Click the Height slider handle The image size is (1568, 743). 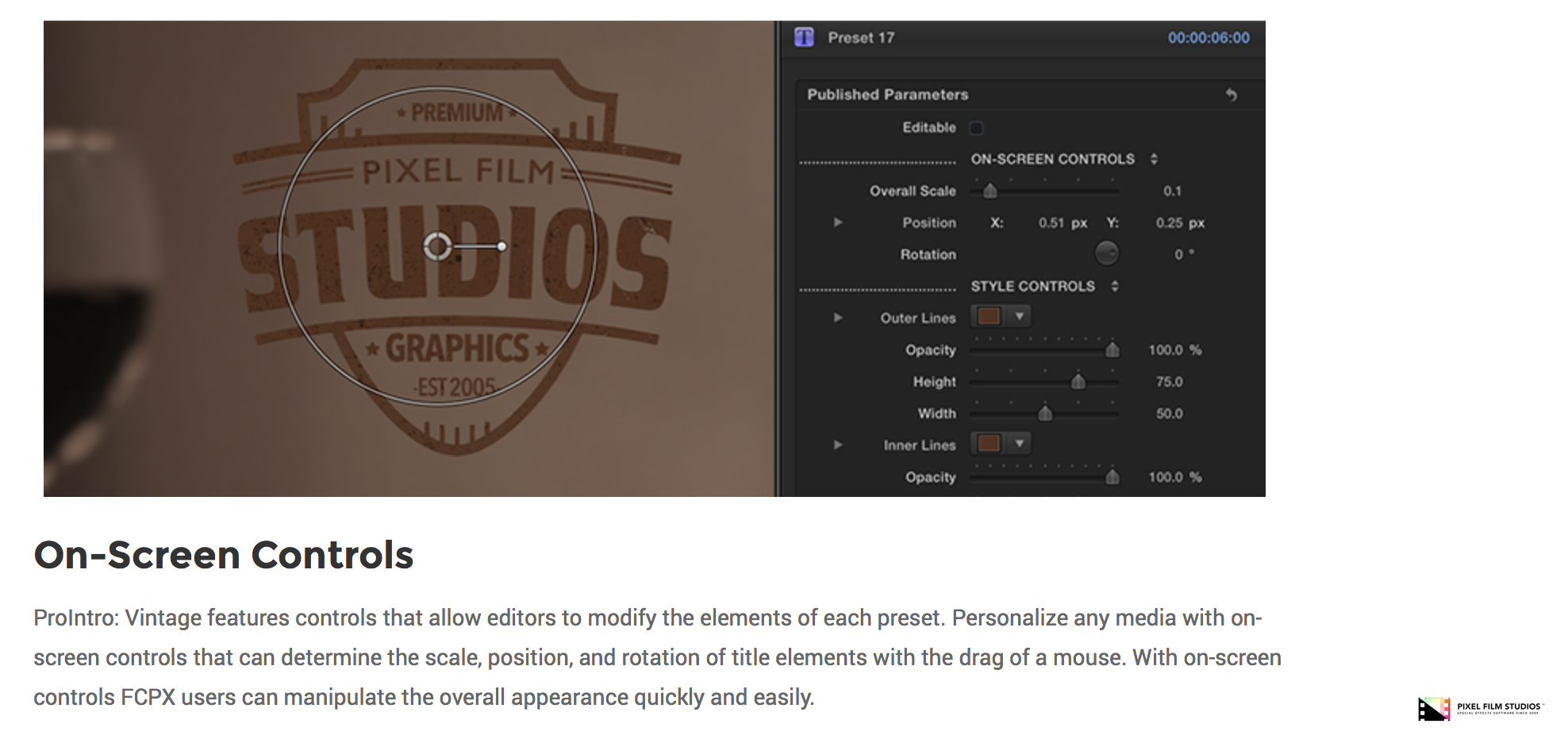(1078, 382)
